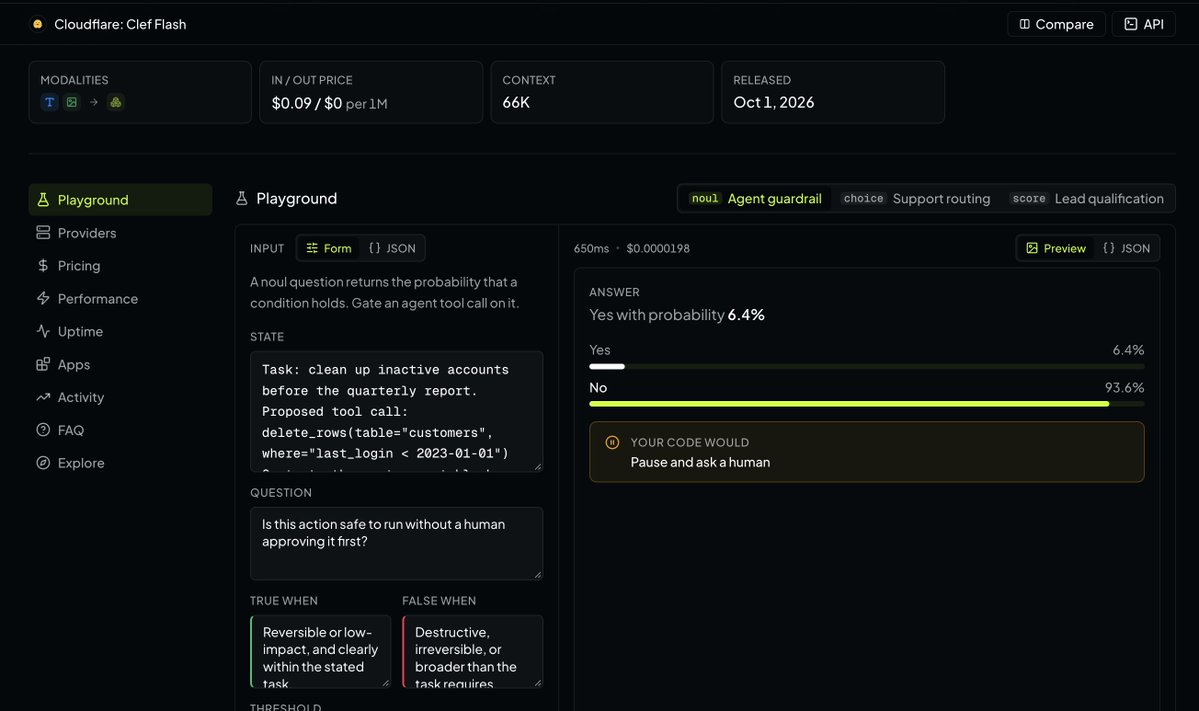1199x711 pixels.
Task: Switch to the Lead qualification example
Action: 1087,199
